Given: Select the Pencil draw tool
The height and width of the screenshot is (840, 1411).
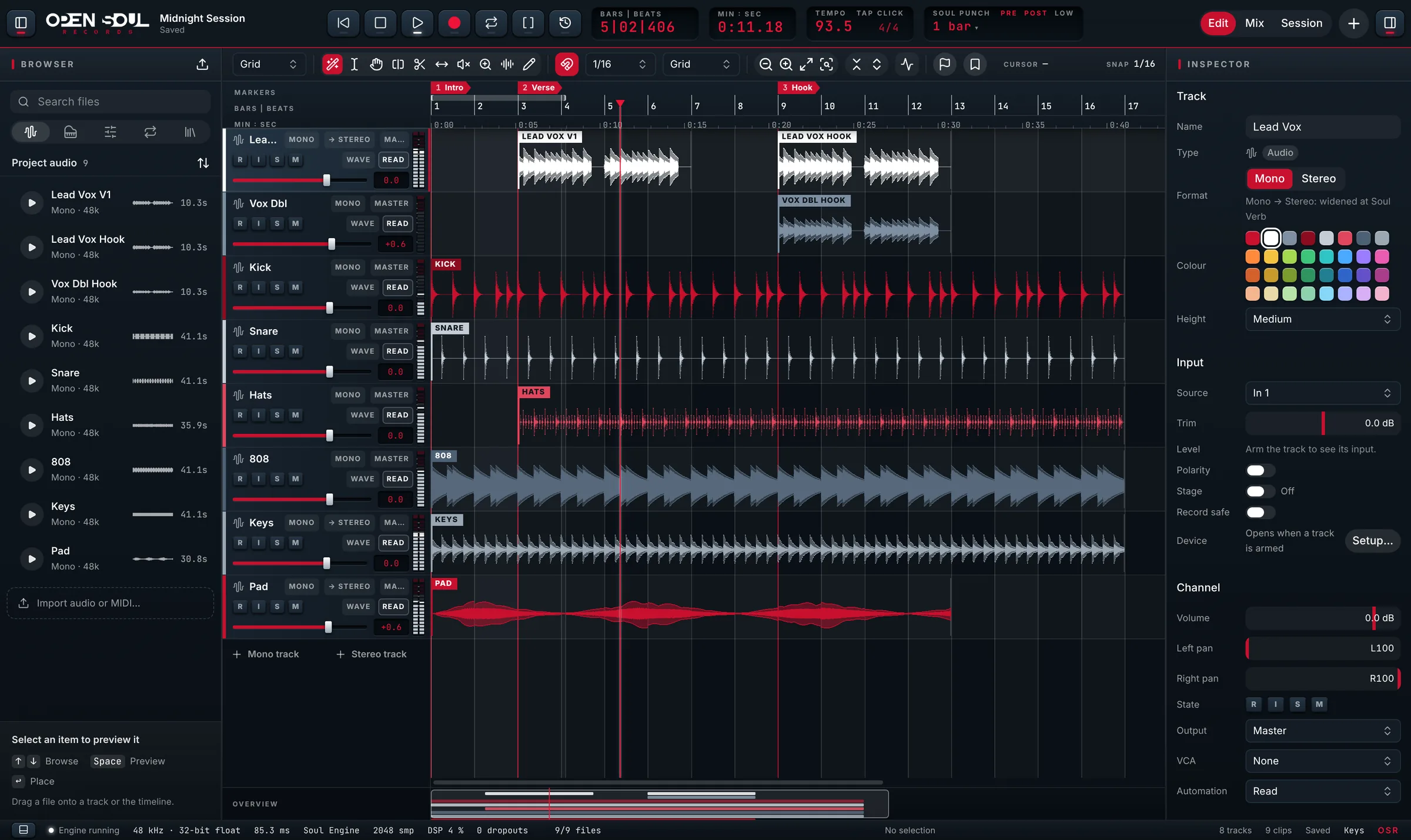Looking at the screenshot, I should [x=529, y=64].
